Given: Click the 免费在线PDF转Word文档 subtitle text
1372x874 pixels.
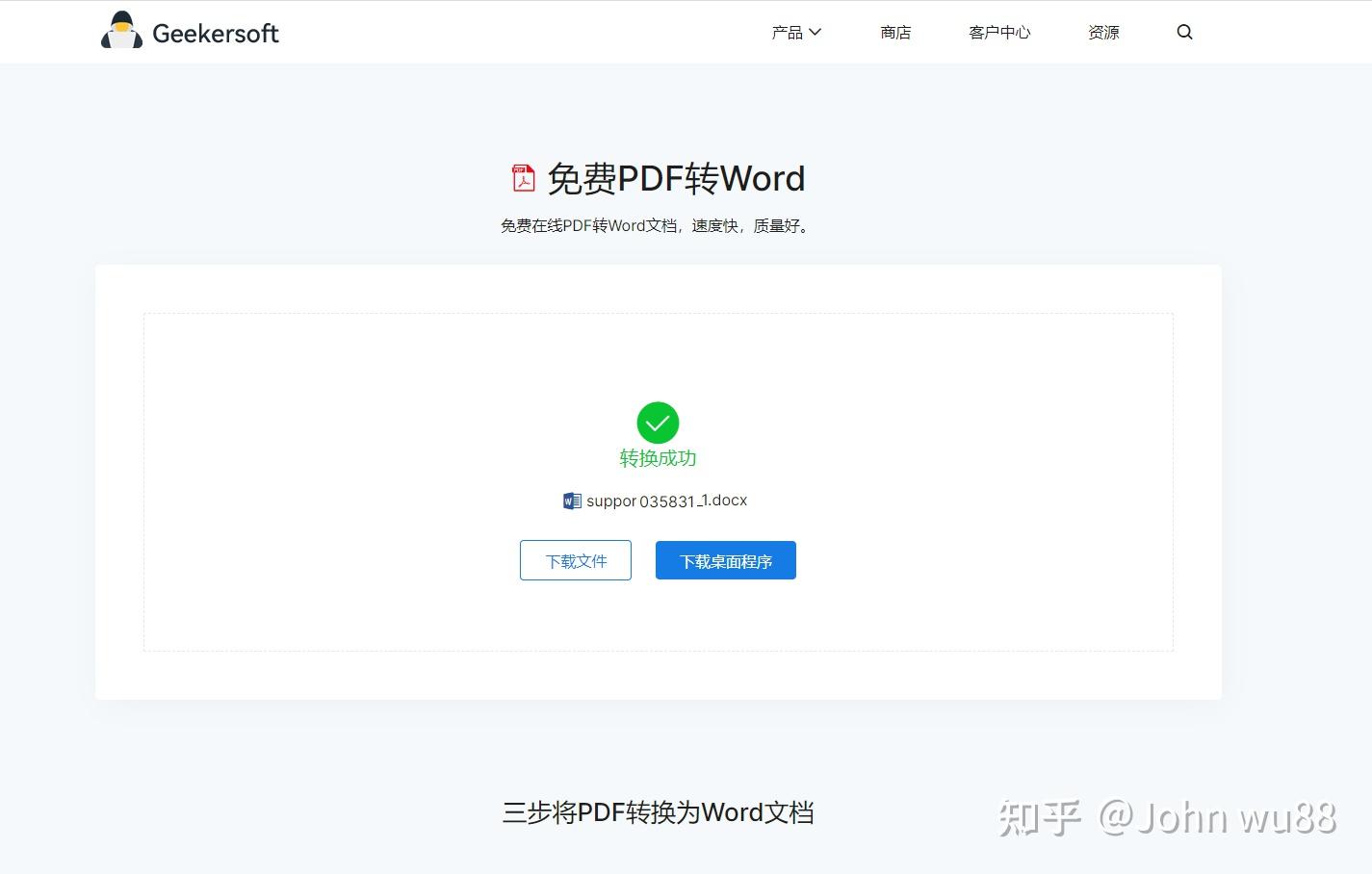Looking at the screenshot, I should coord(657,226).
